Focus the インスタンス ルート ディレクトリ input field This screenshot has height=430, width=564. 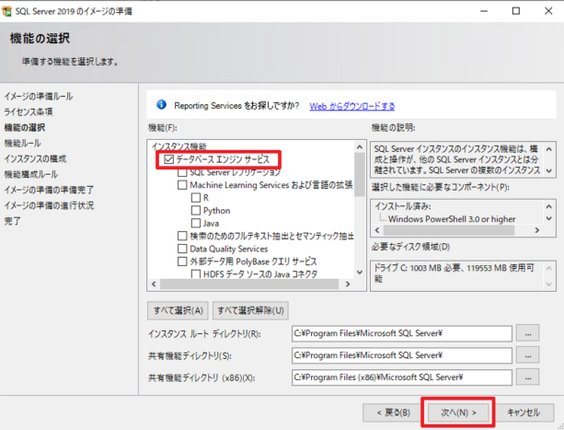point(402,334)
